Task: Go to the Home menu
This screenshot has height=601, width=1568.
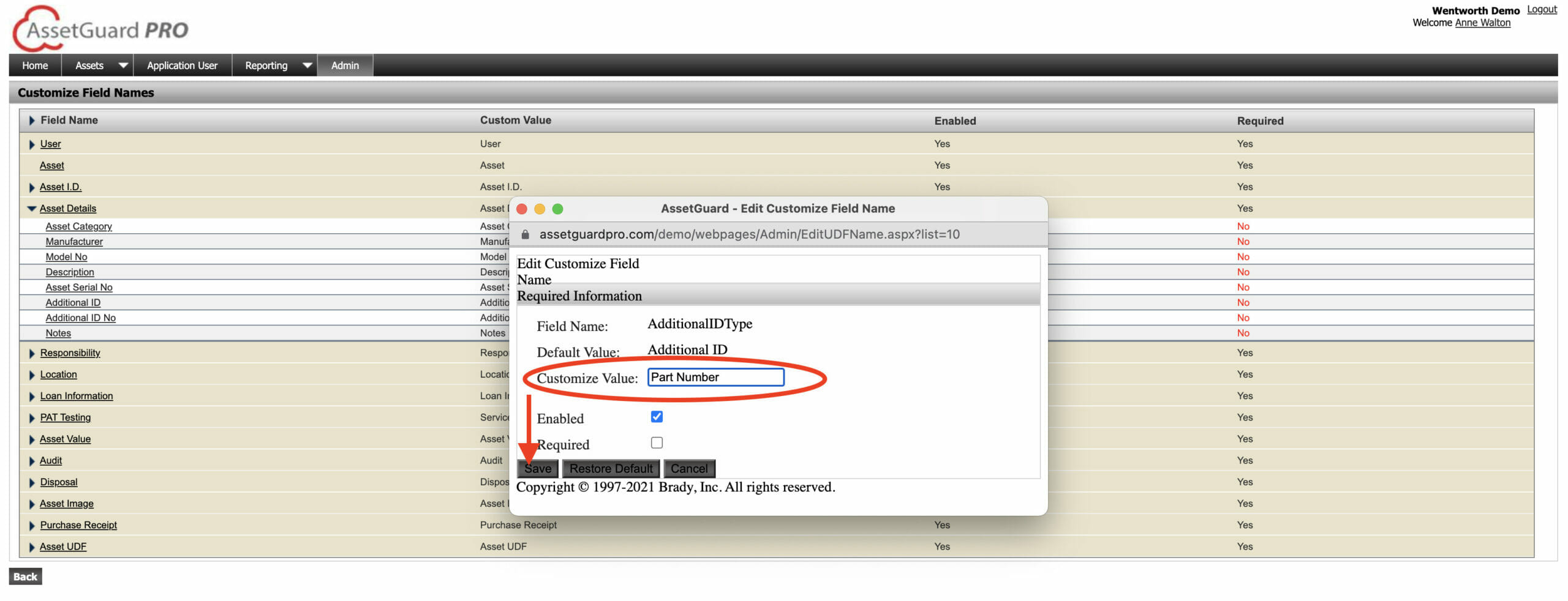Action: pyautogui.click(x=35, y=65)
